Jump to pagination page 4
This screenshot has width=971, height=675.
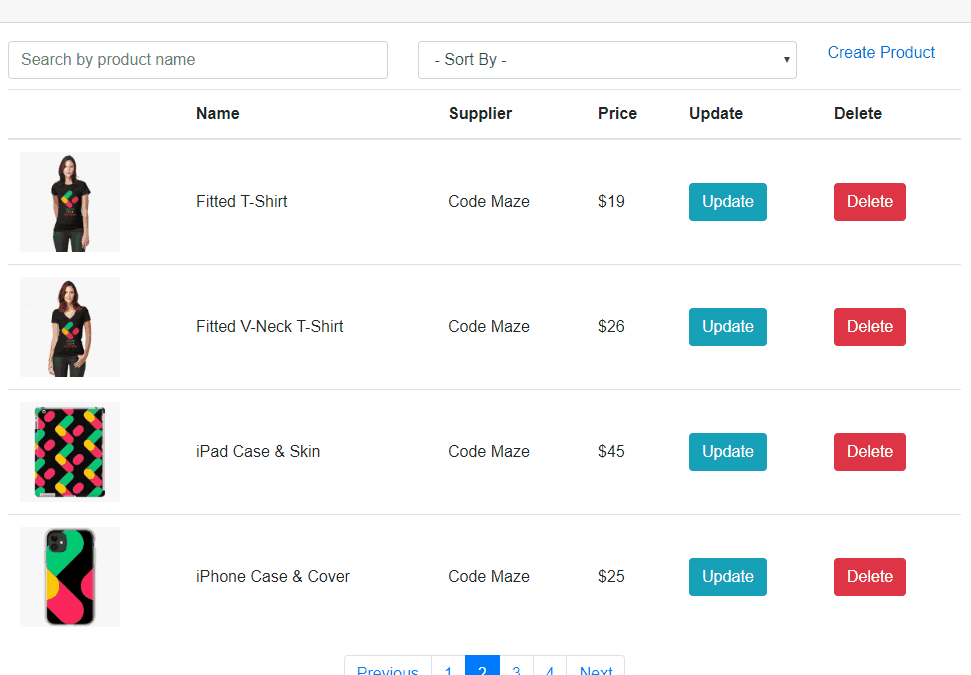point(550,668)
